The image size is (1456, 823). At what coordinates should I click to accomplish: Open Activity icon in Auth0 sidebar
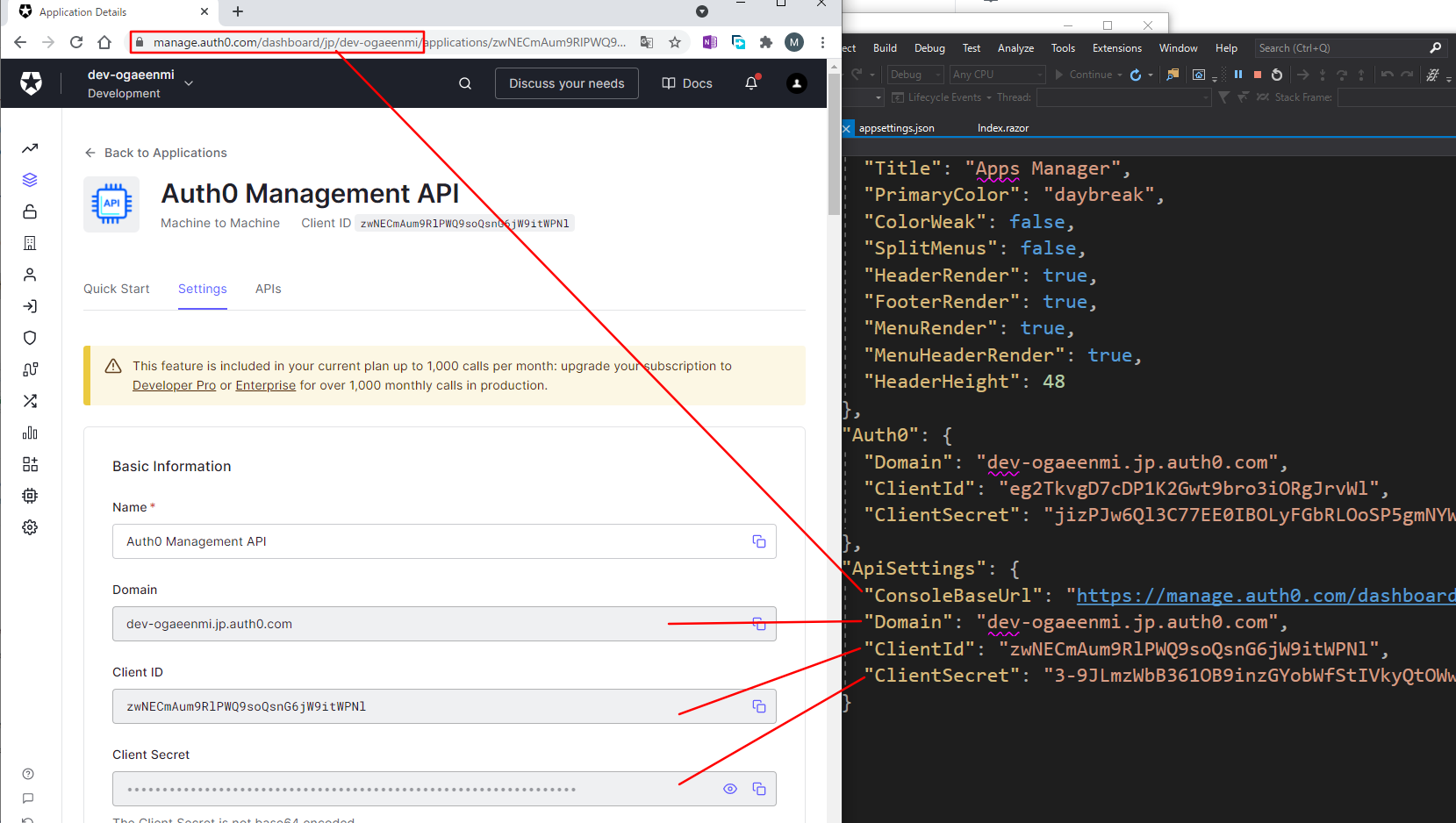(30, 148)
